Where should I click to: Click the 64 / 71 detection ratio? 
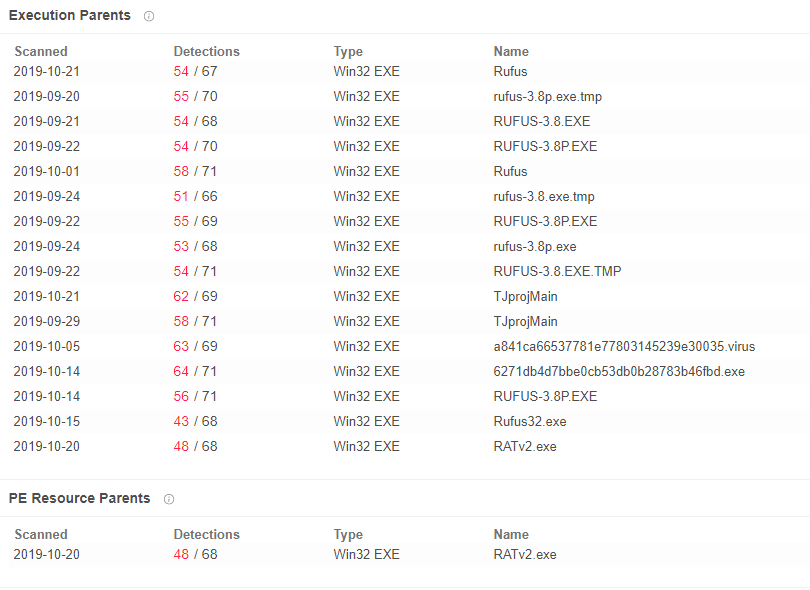point(195,371)
